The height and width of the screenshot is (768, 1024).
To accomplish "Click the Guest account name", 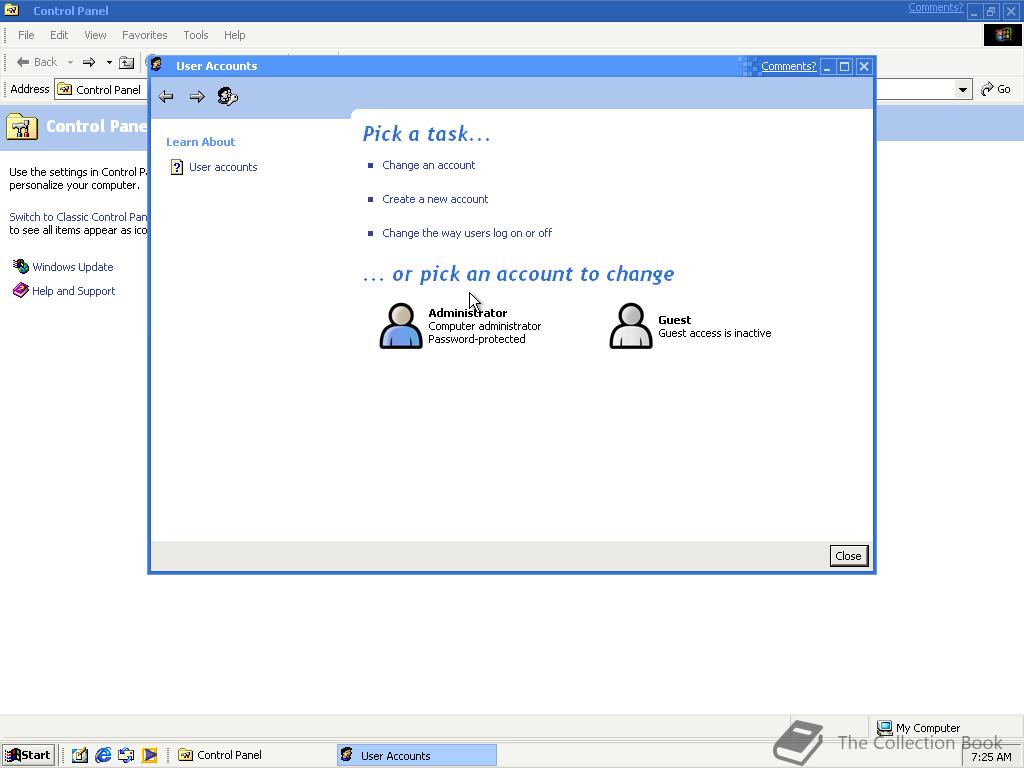I will (x=675, y=320).
